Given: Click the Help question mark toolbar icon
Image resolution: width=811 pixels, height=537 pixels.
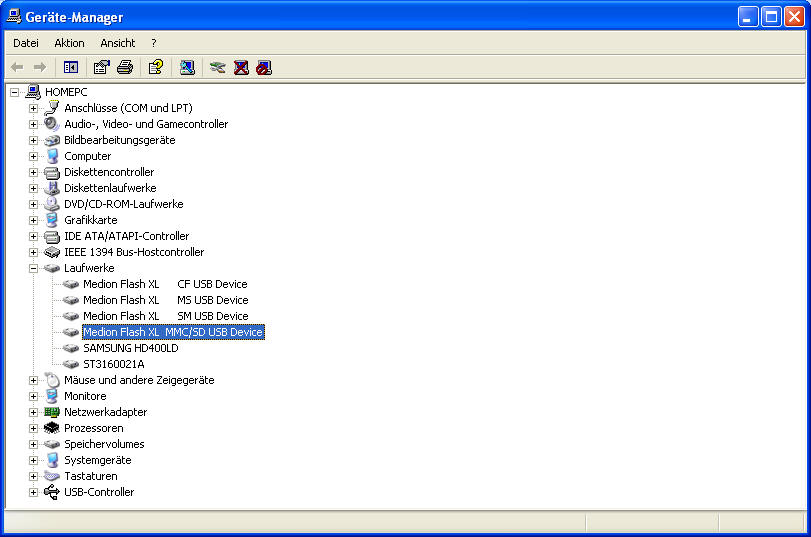Looking at the screenshot, I should click(156, 67).
